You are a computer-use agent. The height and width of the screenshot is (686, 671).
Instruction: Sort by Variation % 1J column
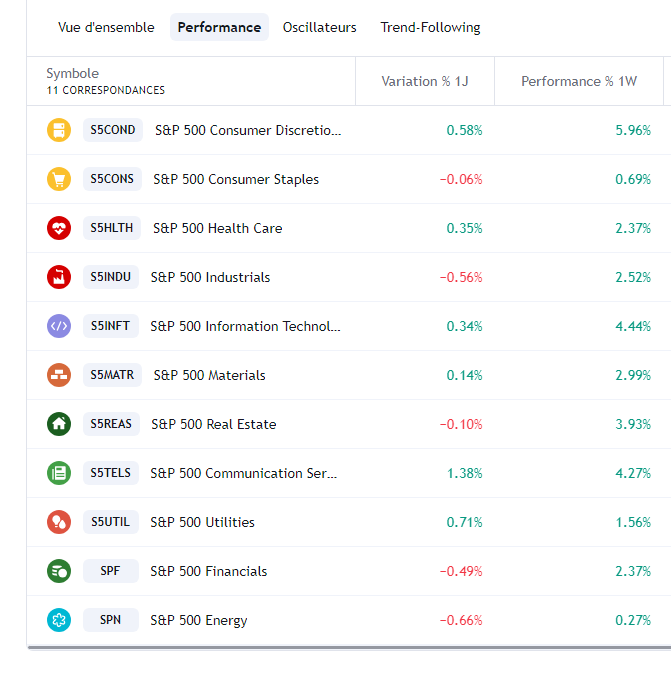coord(424,81)
